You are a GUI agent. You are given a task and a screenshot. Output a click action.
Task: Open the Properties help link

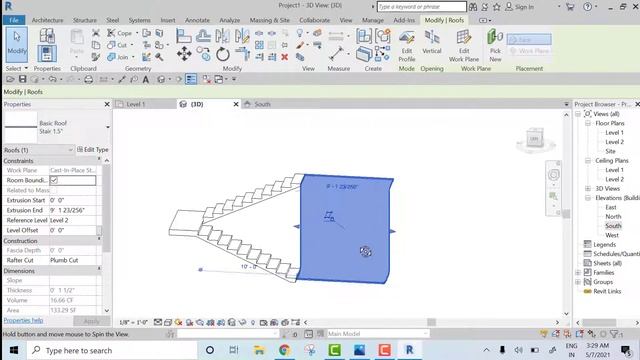point(23,320)
